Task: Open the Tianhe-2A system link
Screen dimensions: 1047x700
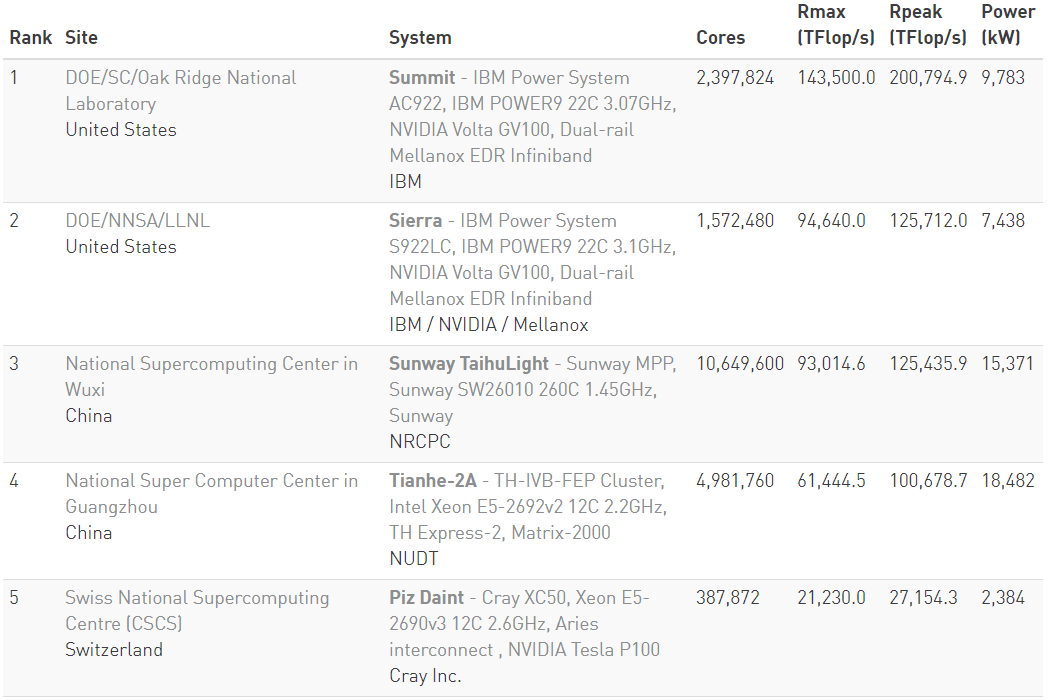Action: 433,480
